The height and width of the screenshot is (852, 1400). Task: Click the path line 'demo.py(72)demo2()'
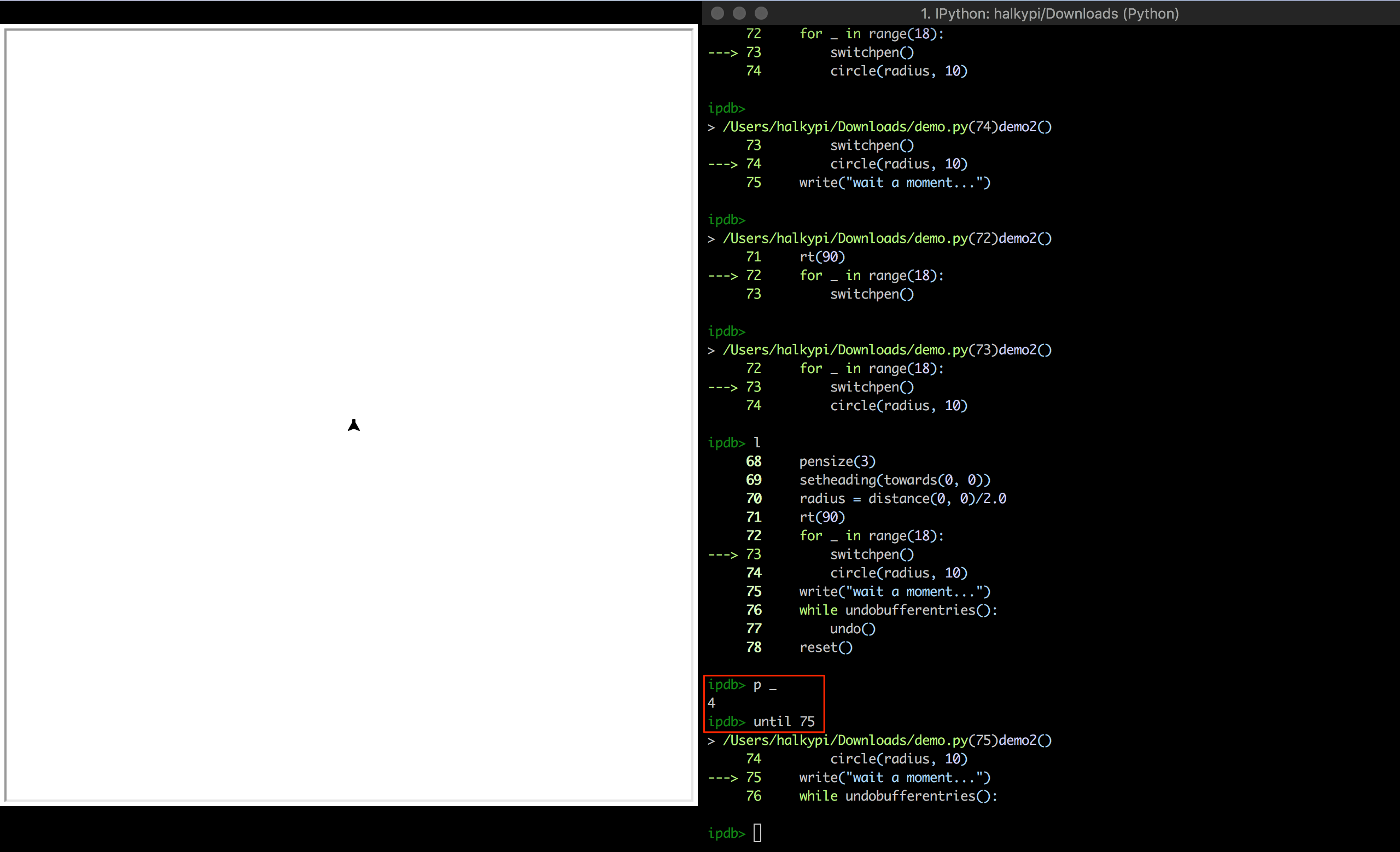point(879,238)
